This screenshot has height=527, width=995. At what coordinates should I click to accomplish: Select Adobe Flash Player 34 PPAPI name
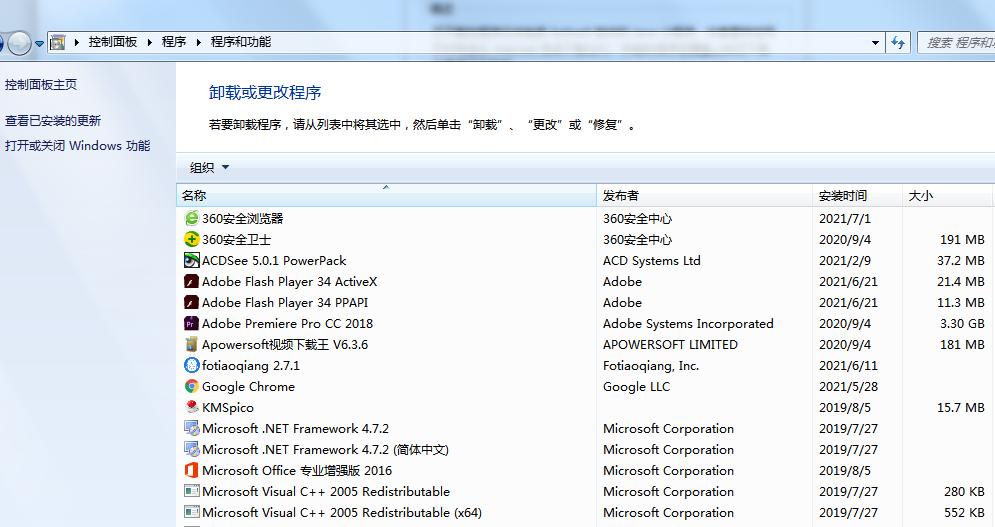(x=285, y=302)
